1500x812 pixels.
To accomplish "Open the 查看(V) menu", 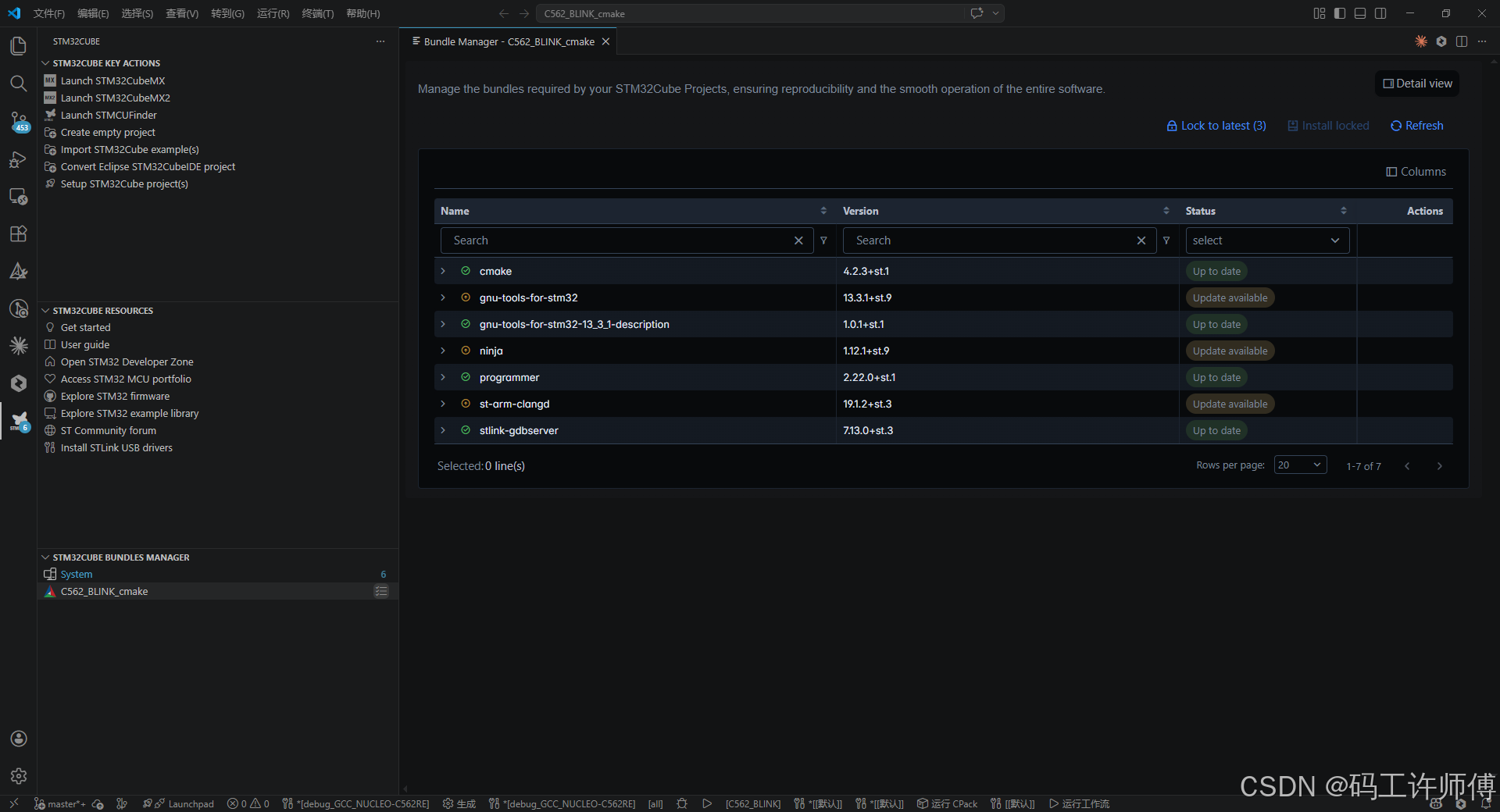I will pyautogui.click(x=182, y=13).
